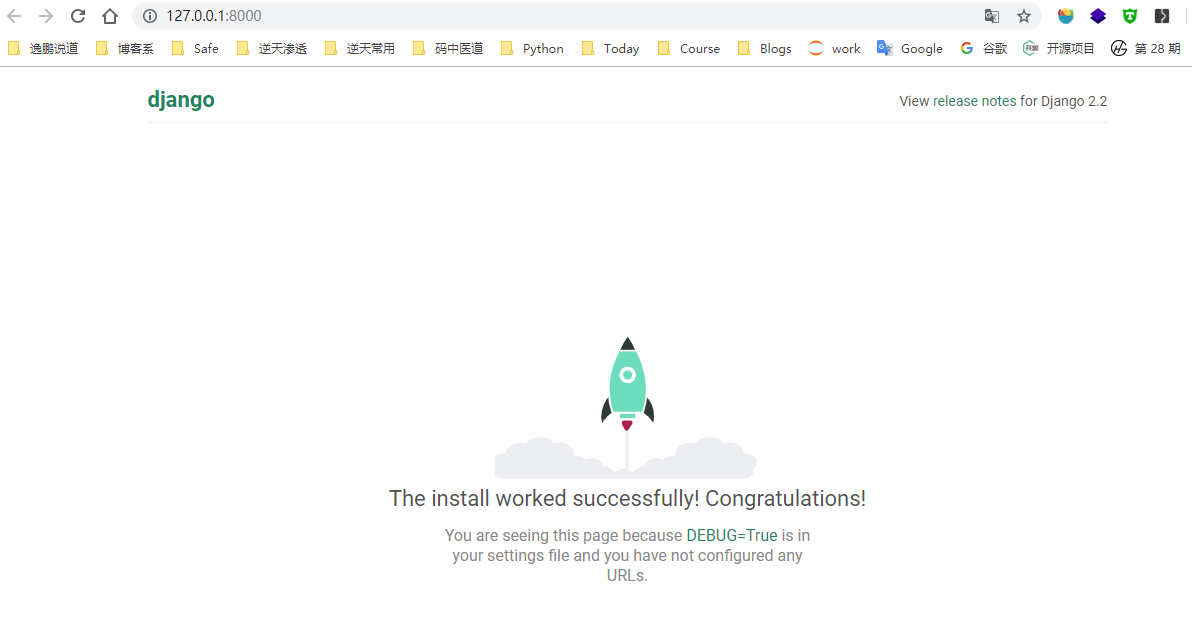Open the Python bookmark folder
The image size is (1192, 618).
(x=532, y=49)
